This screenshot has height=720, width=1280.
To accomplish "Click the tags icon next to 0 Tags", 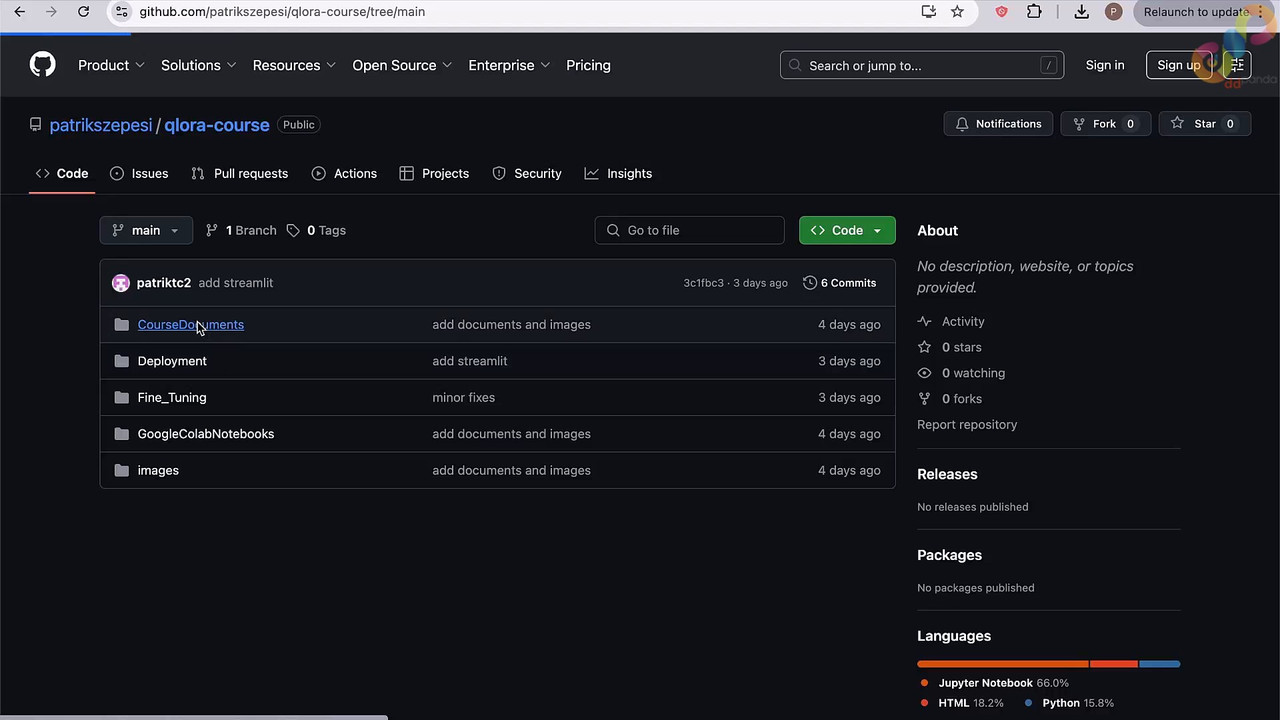I will coord(293,230).
